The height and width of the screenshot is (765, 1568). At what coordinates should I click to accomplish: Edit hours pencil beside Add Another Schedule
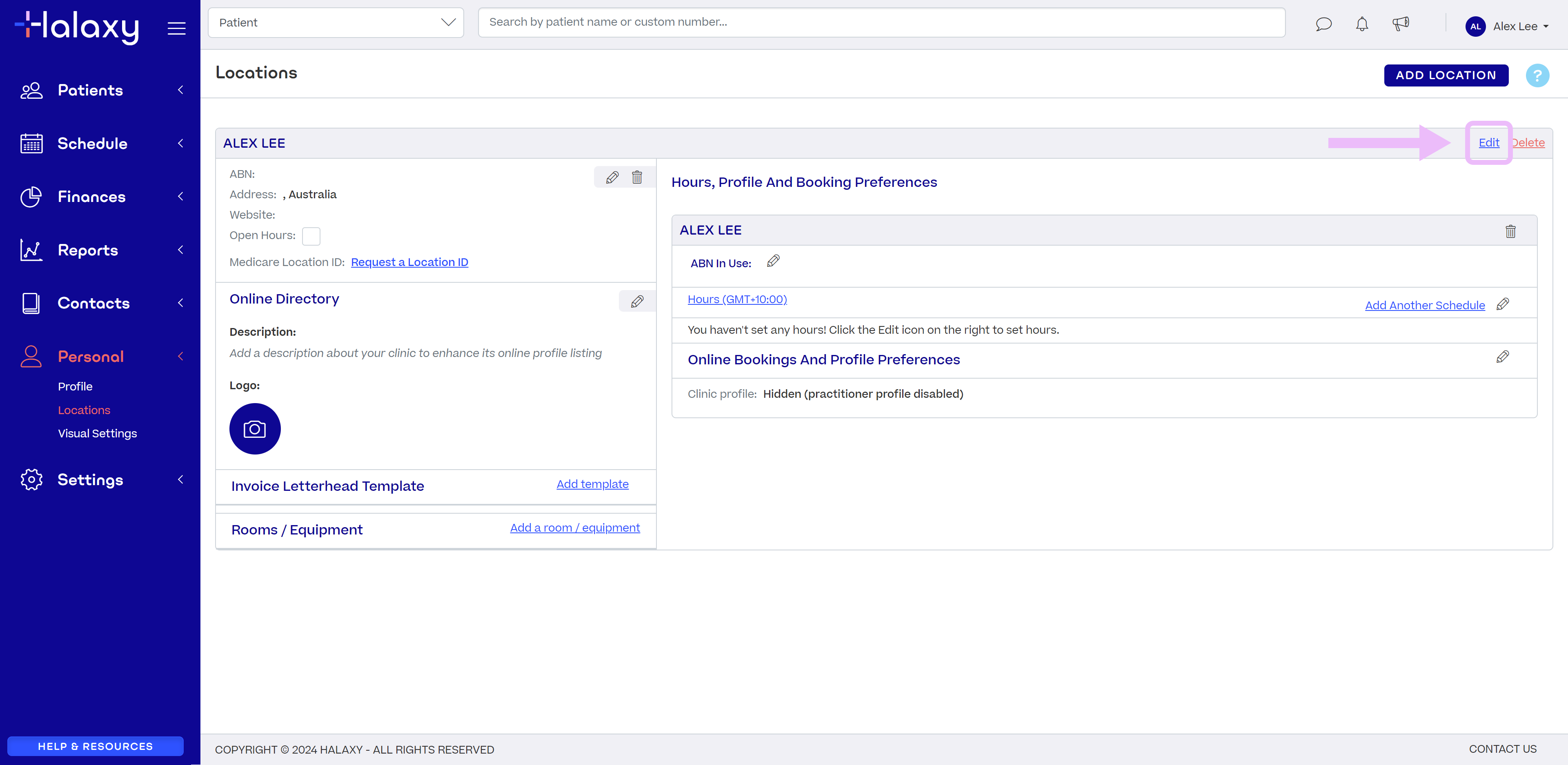point(1502,304)
